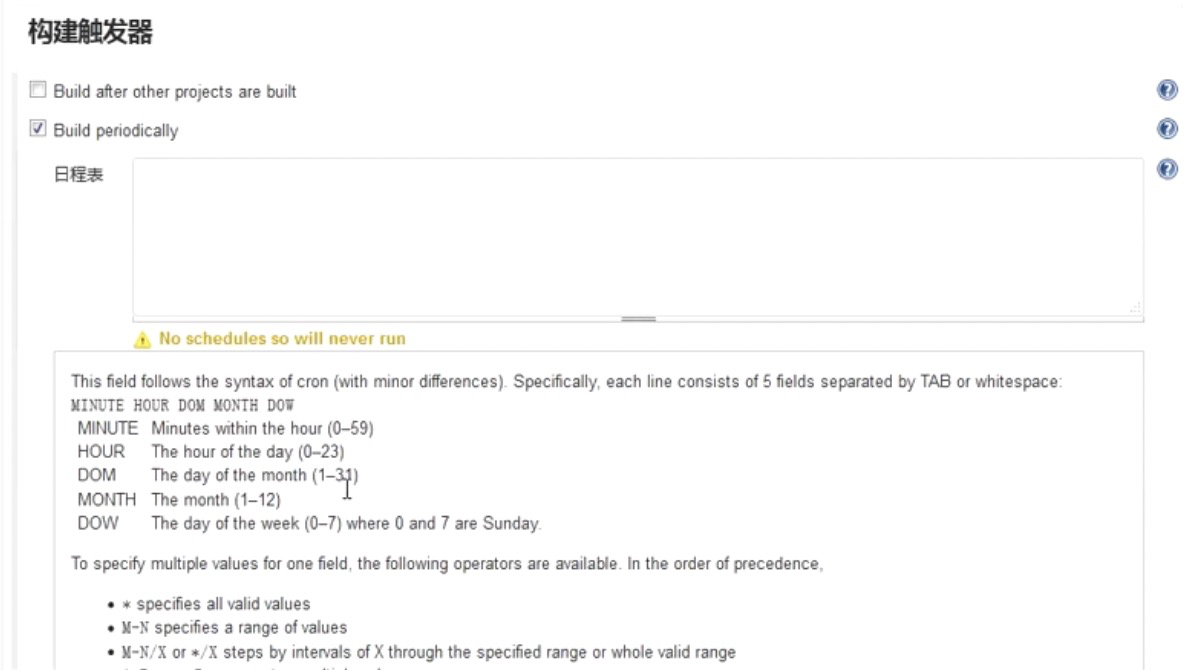Click the "No schedules so will never run" warning
This screenshot has width=1196, height=670.
(x=282, y=339)
